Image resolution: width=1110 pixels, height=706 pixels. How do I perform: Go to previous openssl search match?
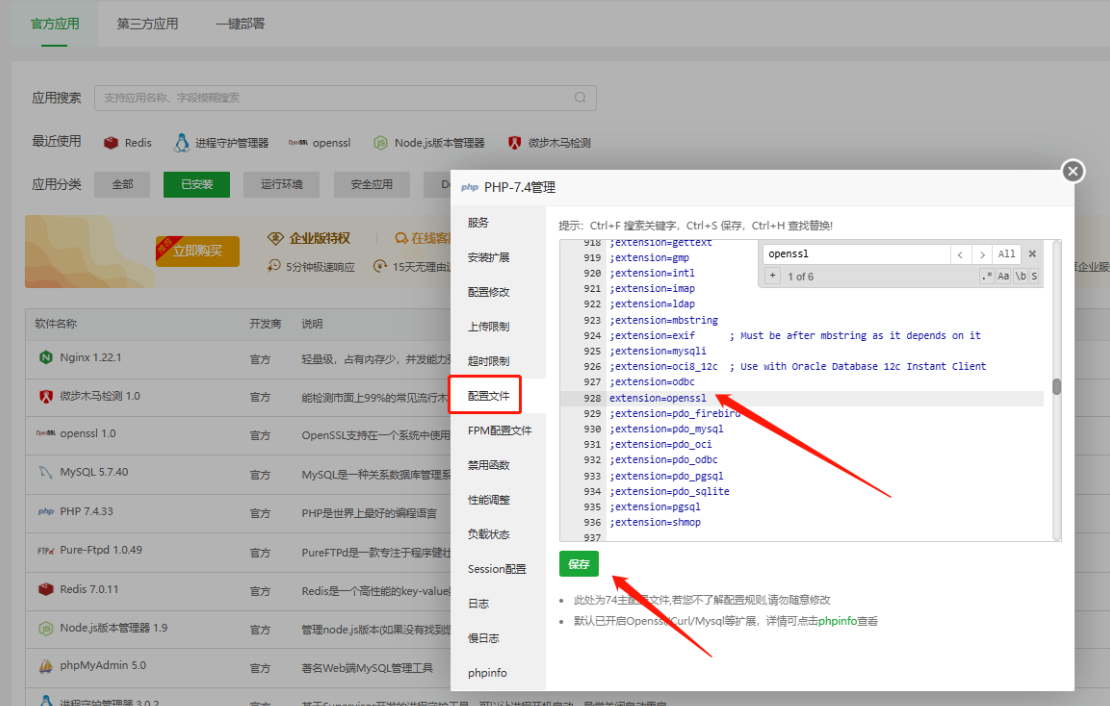(960, 254)
